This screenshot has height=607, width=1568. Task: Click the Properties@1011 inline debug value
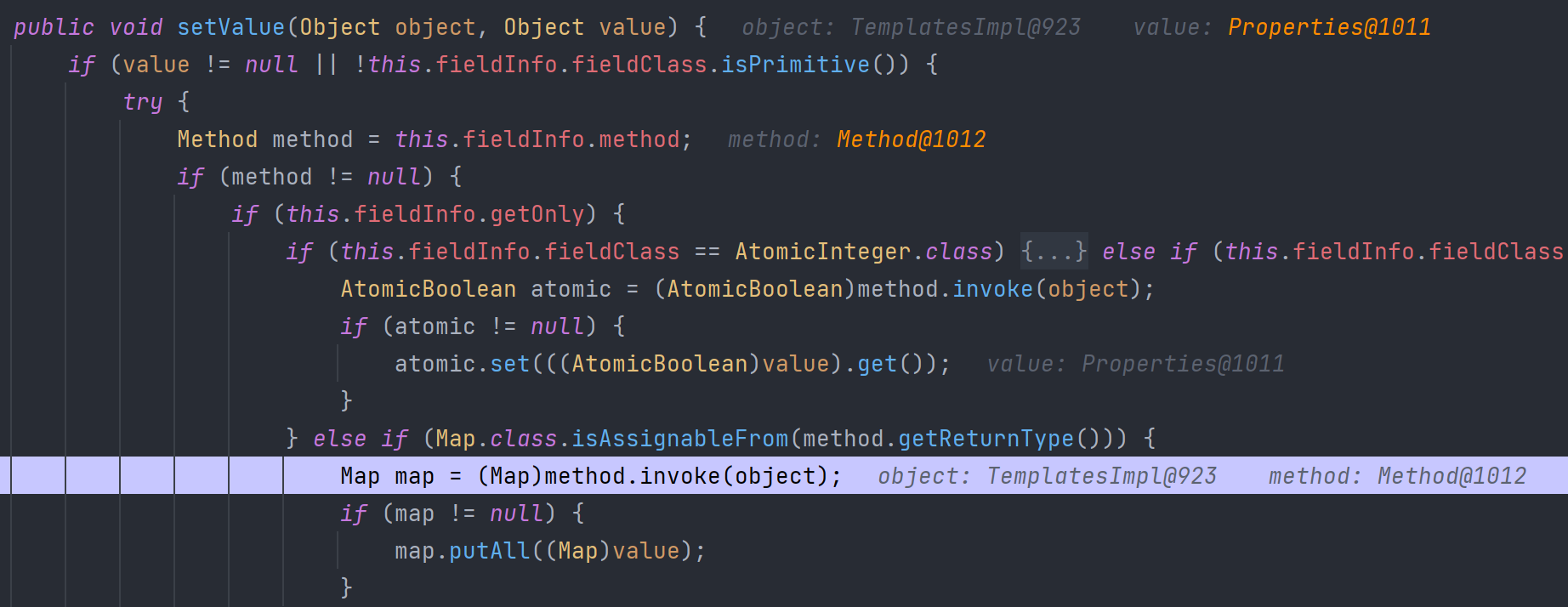pyautogui.click(x=1329, y=27)
